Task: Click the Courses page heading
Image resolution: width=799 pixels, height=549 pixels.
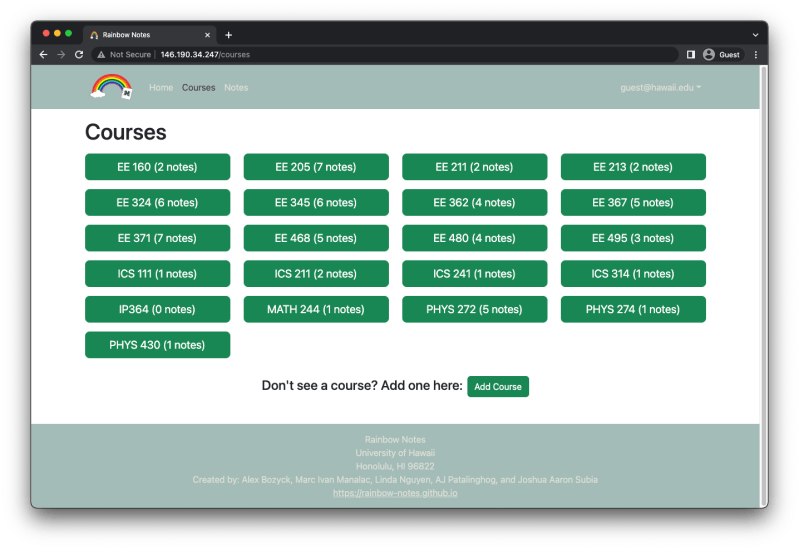Action: point(125,133)
